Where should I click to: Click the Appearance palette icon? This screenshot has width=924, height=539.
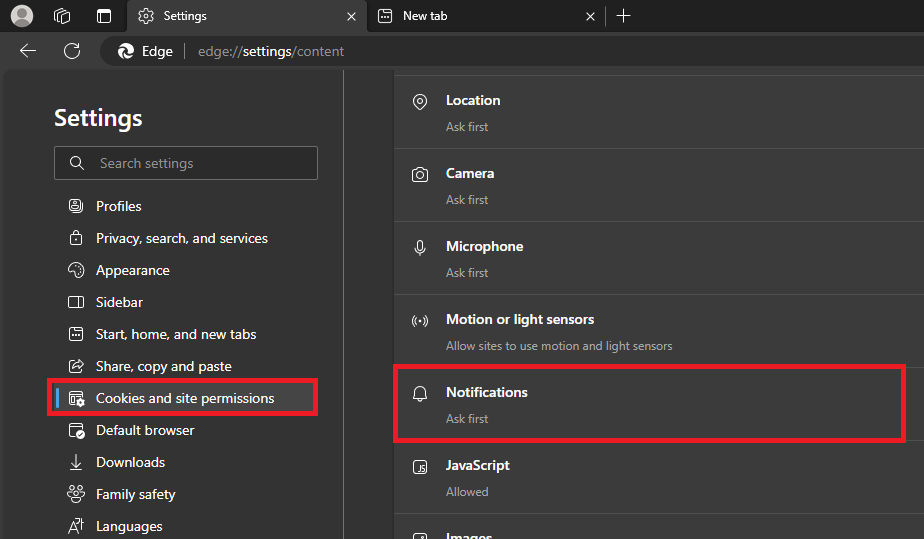coord(76,270)
